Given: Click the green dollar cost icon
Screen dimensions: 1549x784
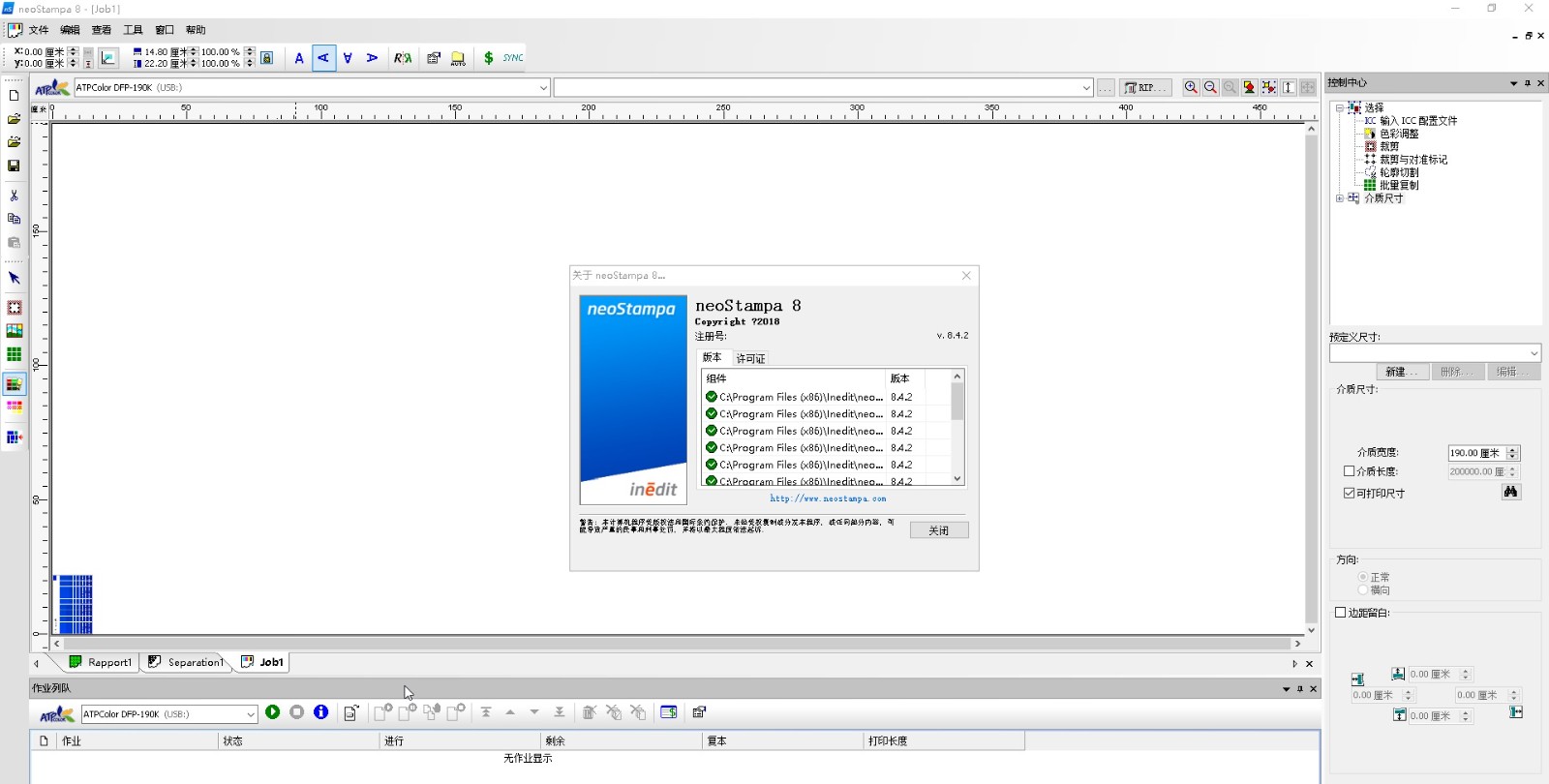Looking at the screenshot, I should [x=488, y=58].
